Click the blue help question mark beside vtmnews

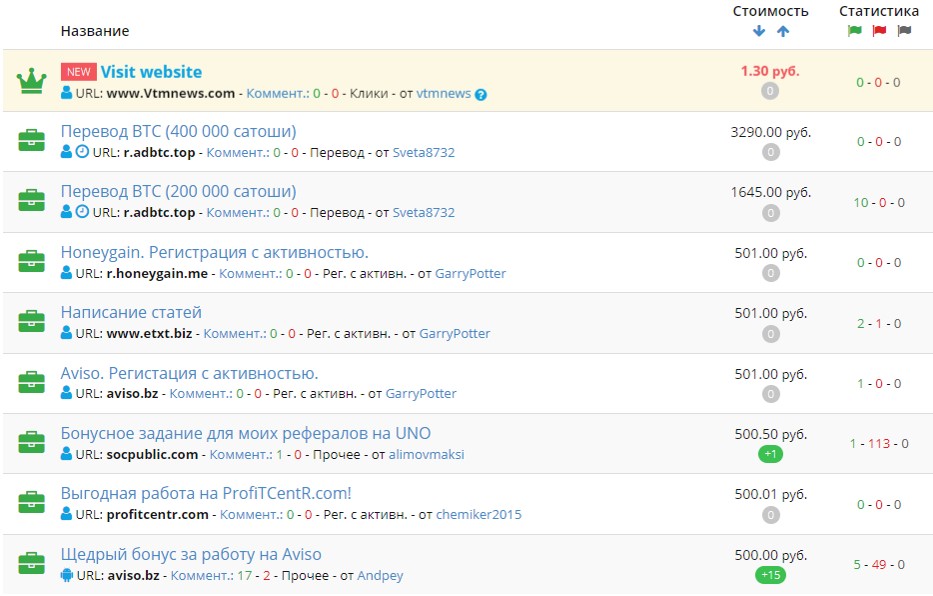point(481,95)
